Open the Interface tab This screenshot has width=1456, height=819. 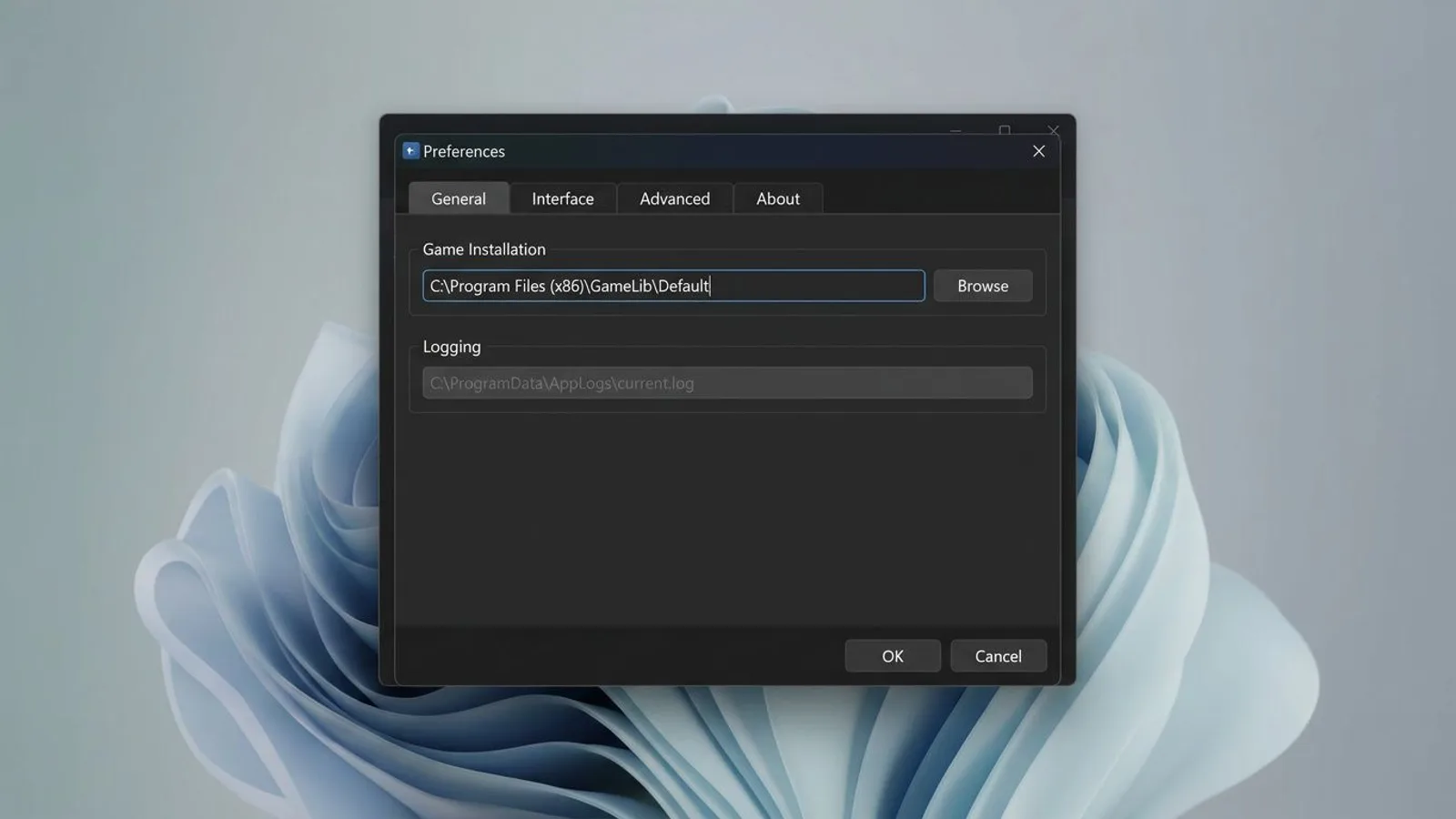[x=562, y=198]
